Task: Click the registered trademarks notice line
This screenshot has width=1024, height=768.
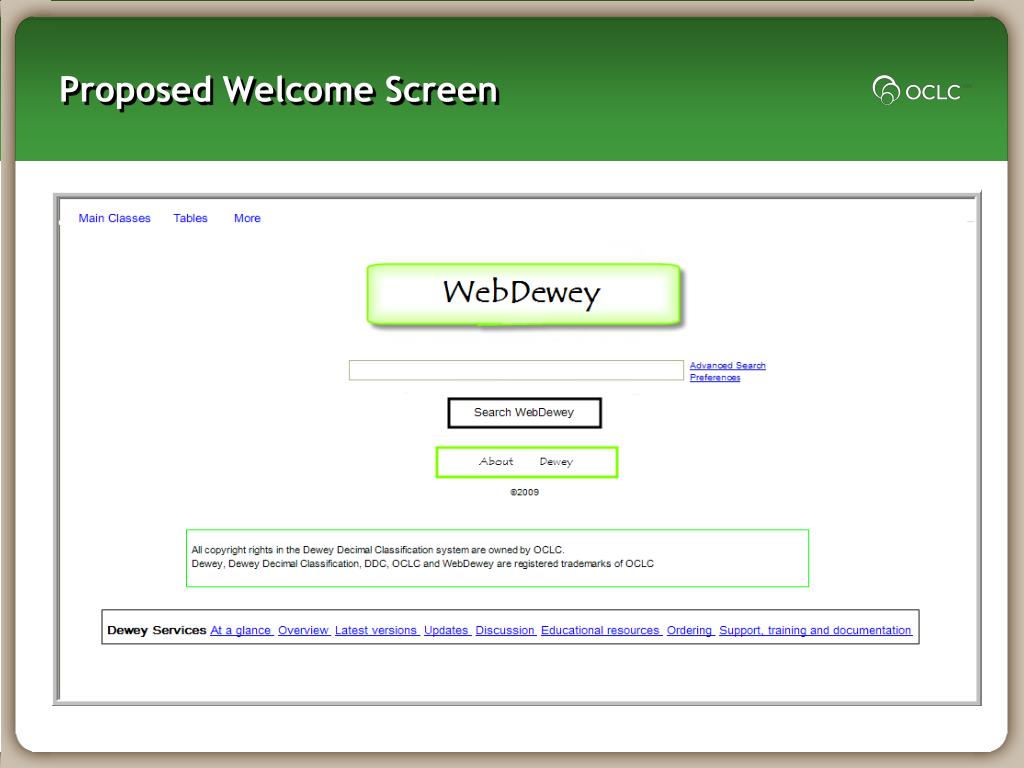Action: pos(423,564)
